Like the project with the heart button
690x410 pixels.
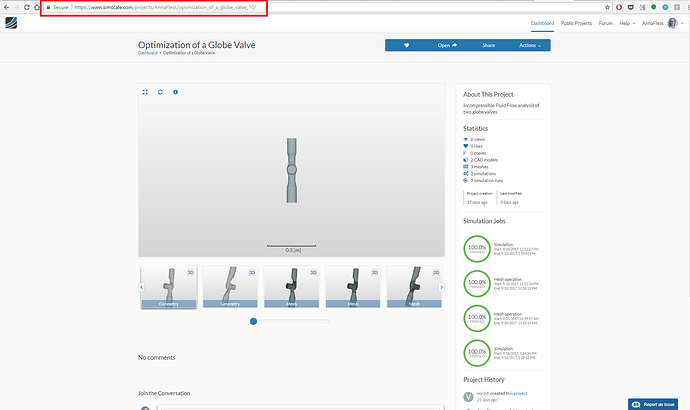coord(406,45)
